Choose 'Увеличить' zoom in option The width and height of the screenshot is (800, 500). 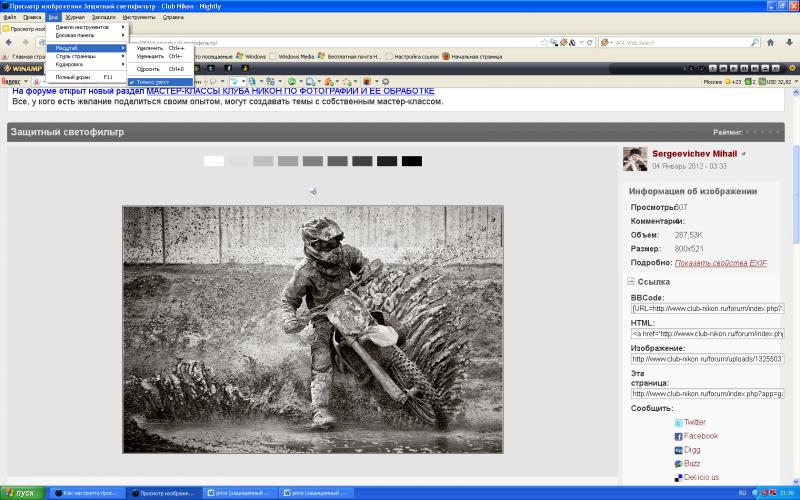[160, 48]
